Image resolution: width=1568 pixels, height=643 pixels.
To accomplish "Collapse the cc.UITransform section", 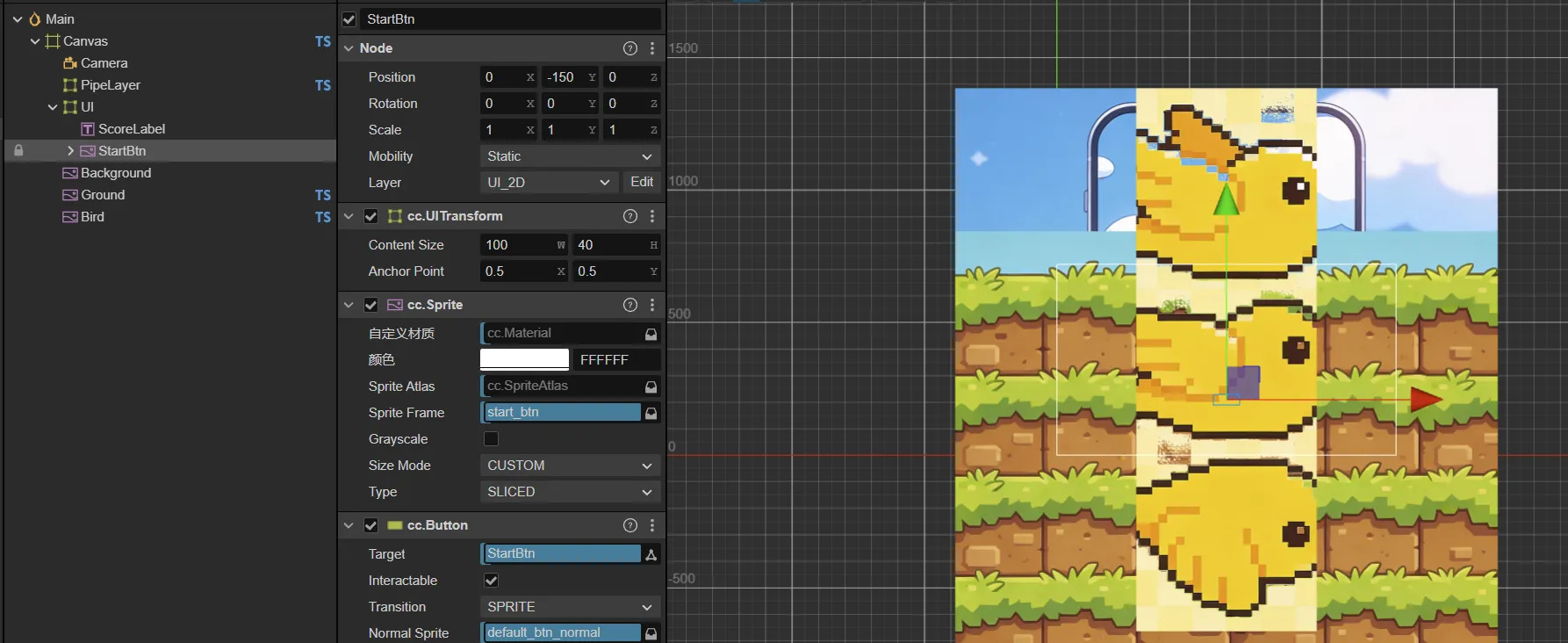I will coord(349,216).
